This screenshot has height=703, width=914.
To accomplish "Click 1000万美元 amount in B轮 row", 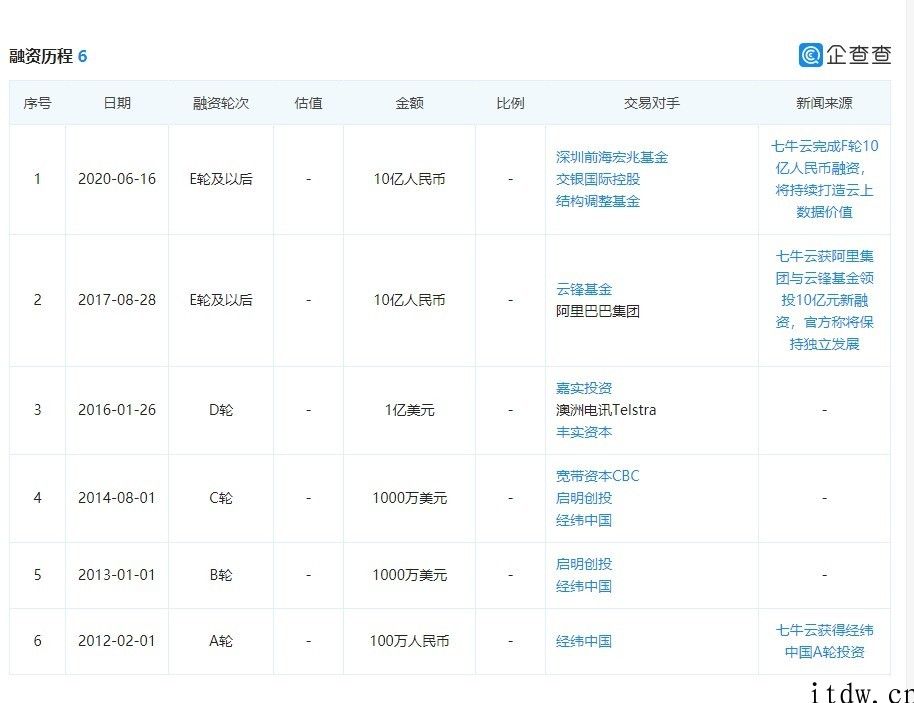I will (x=409, y=575).
